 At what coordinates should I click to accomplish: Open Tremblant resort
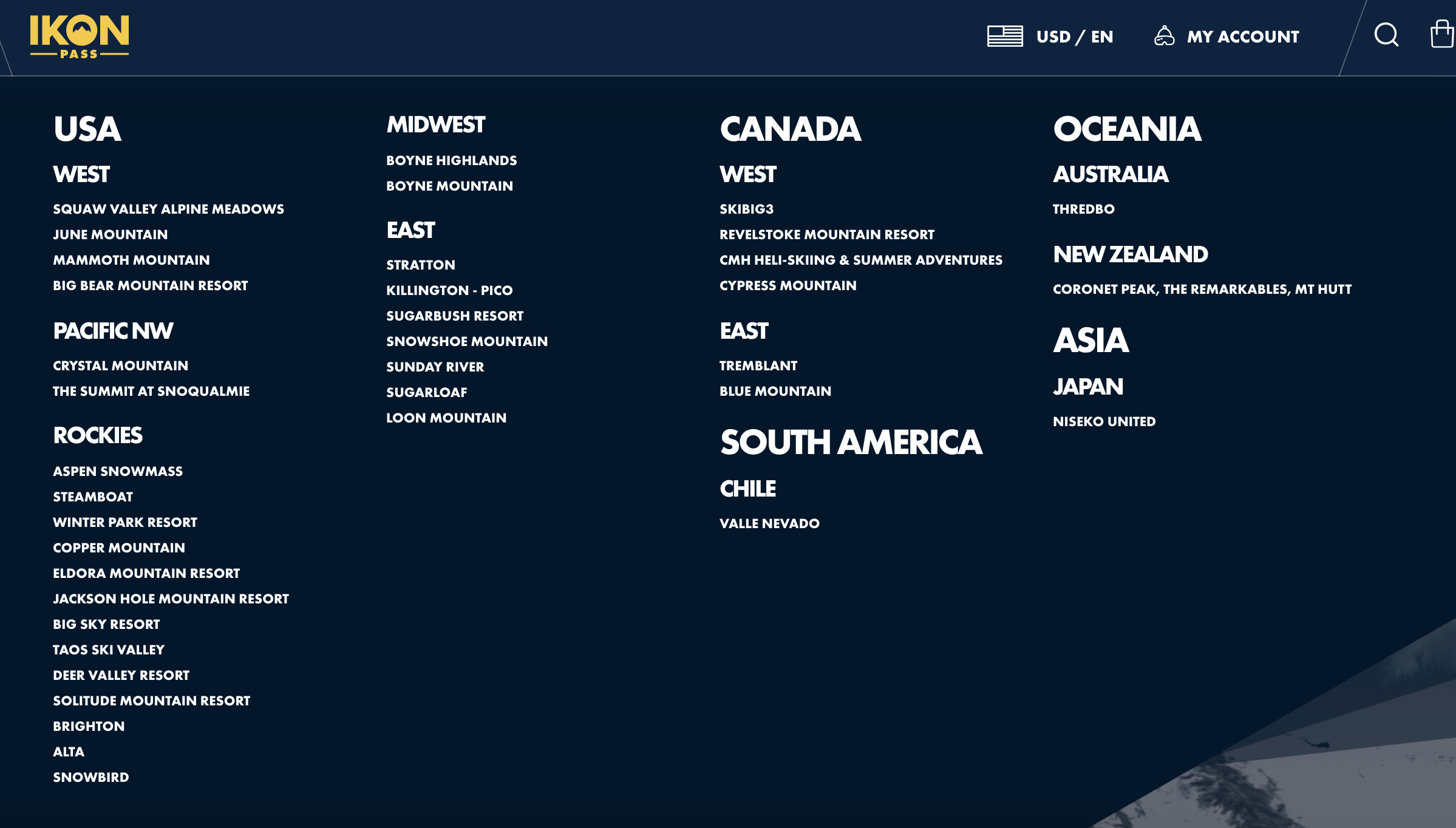758,366
